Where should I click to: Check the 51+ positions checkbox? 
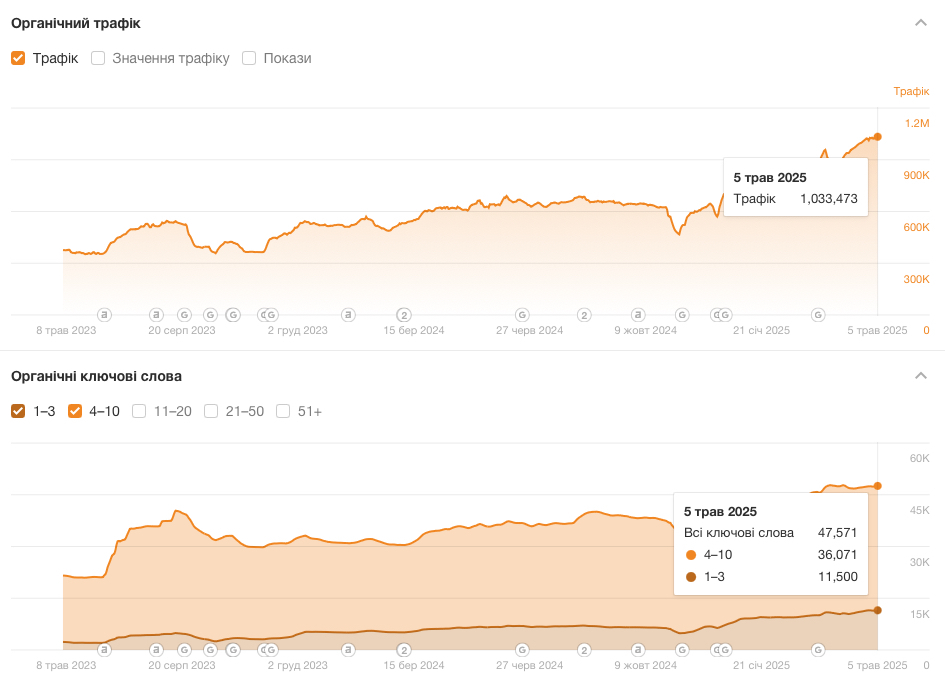click(x=283, y=411)
